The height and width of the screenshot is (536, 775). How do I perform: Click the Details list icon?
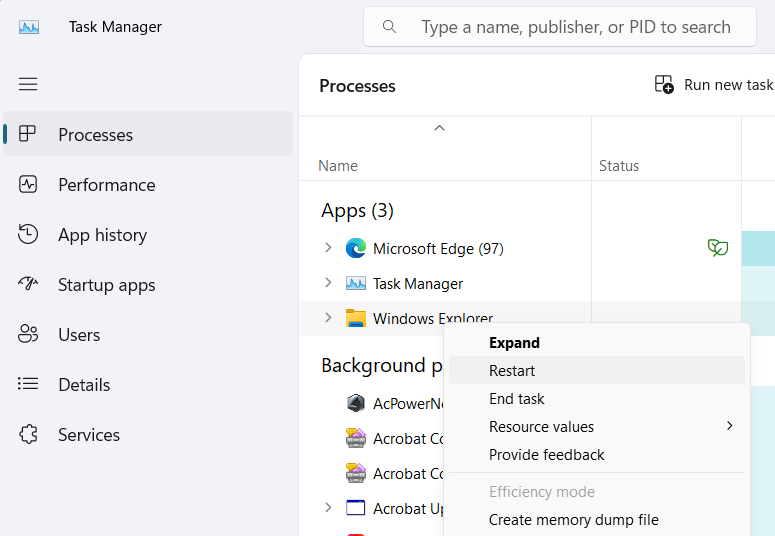click(x=28, y=384)
